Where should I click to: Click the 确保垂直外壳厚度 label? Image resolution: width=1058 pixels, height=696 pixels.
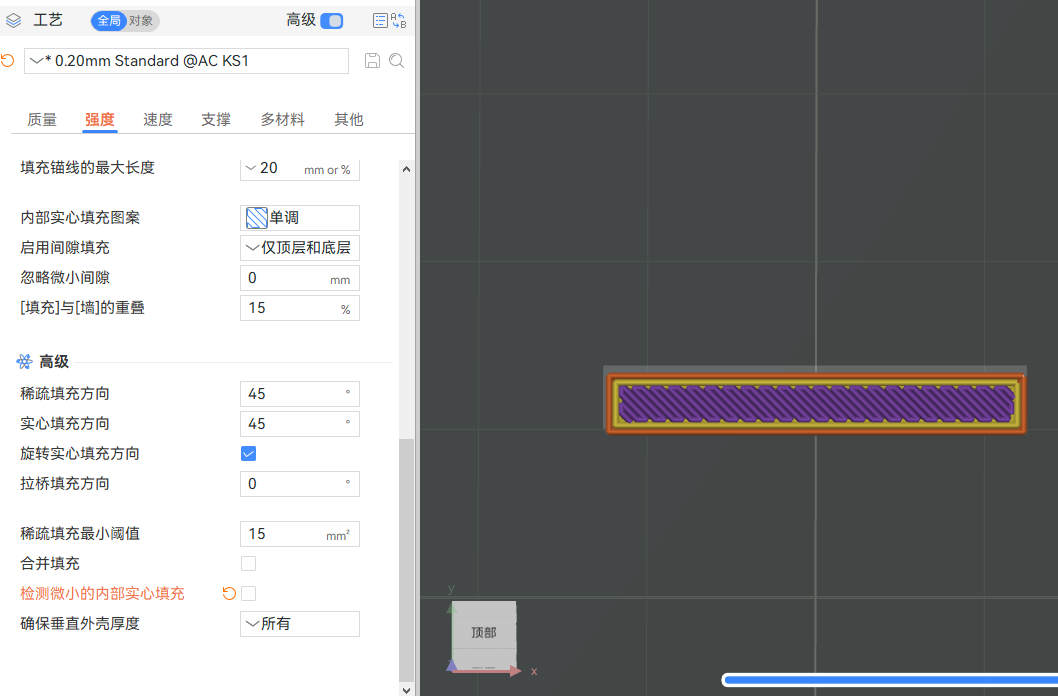(80, 624)
